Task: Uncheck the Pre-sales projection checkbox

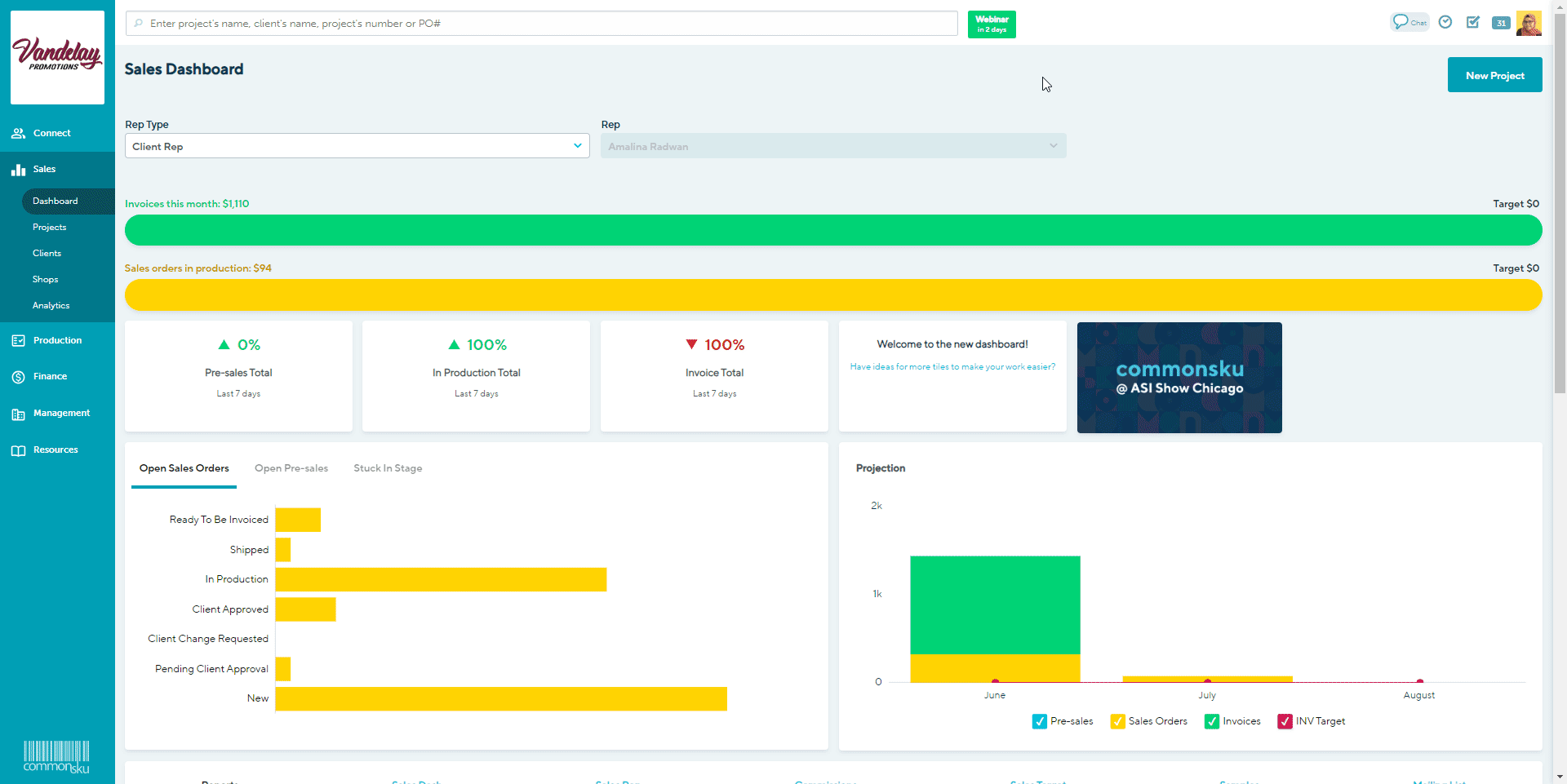Action: [1039, 721]
